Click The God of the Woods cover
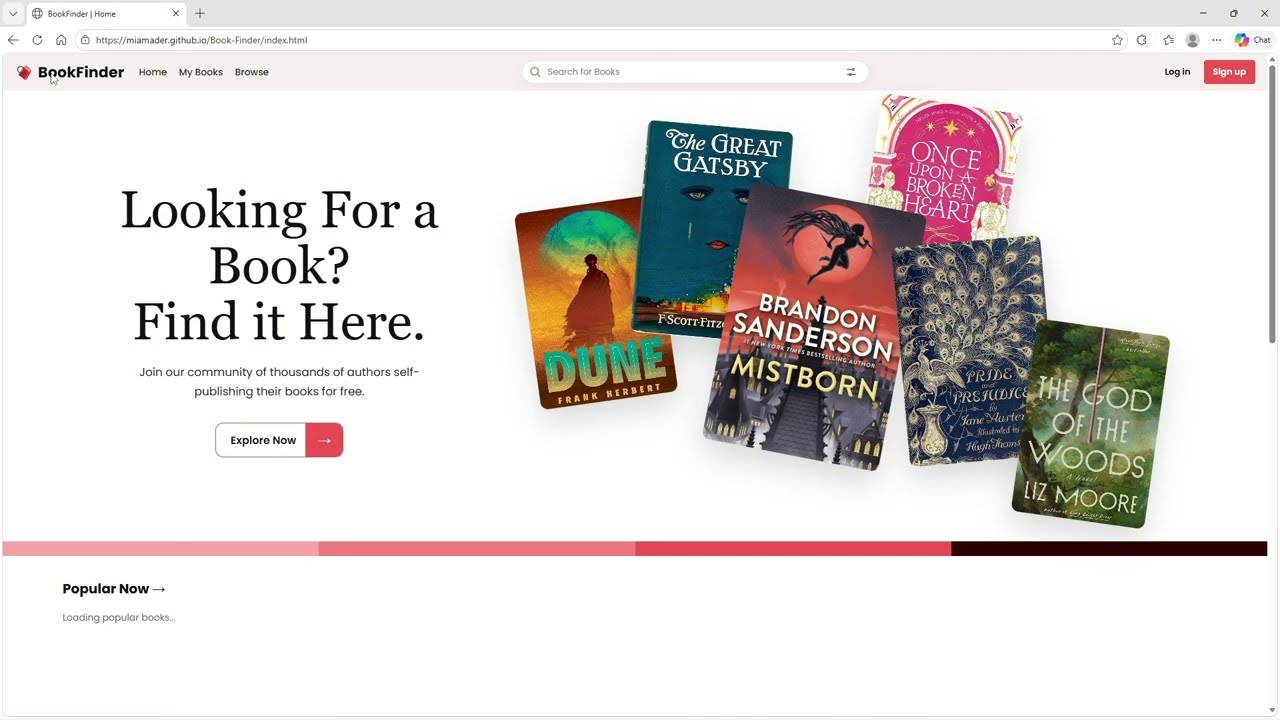This screenshot has height=720, width=1280. tap(1090, 425)
